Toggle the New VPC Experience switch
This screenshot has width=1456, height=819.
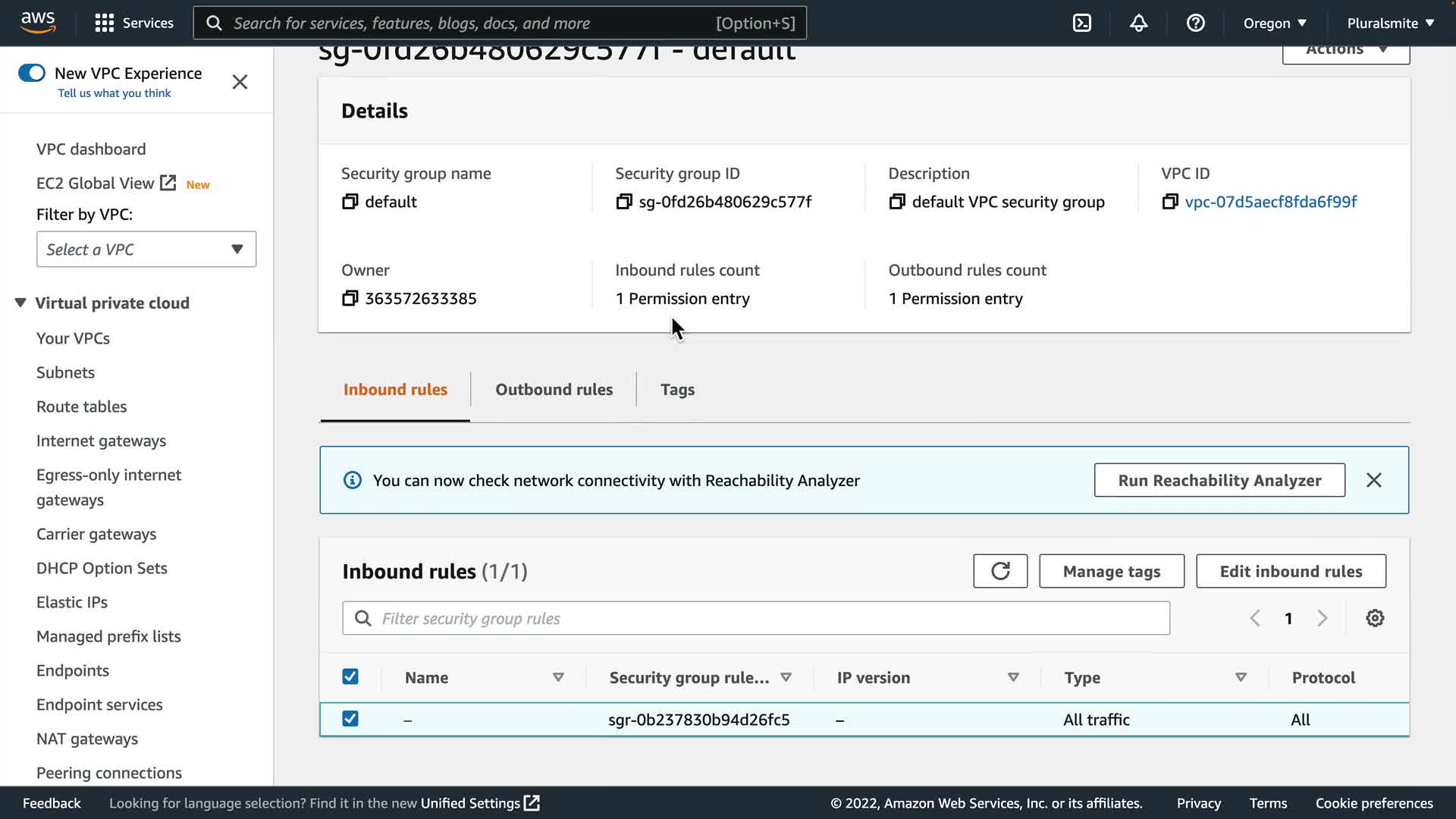[x=32, y=73]
